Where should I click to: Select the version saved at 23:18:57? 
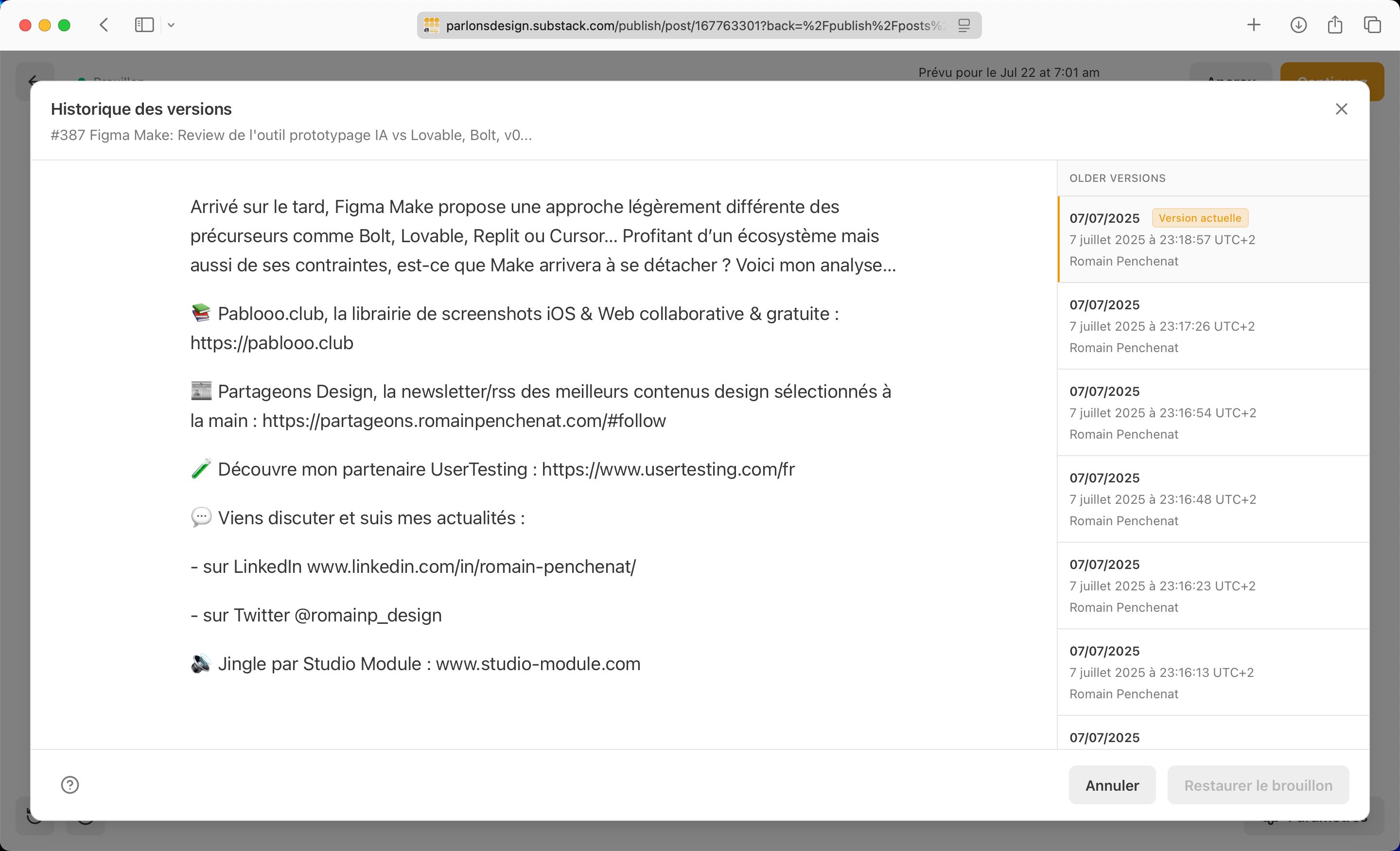coord(1213,239)
